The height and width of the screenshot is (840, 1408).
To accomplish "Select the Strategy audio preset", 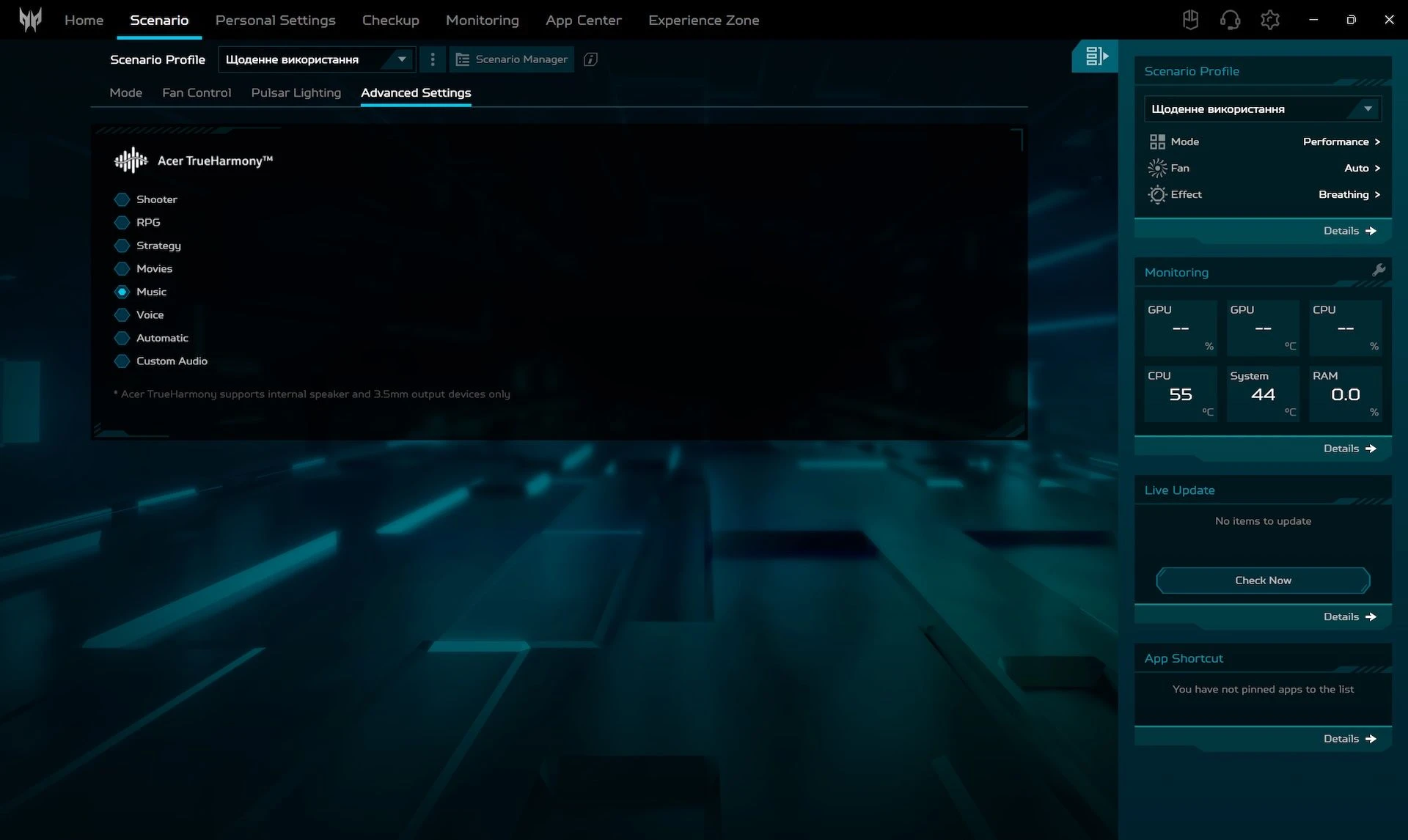I will tap(147, 246).
